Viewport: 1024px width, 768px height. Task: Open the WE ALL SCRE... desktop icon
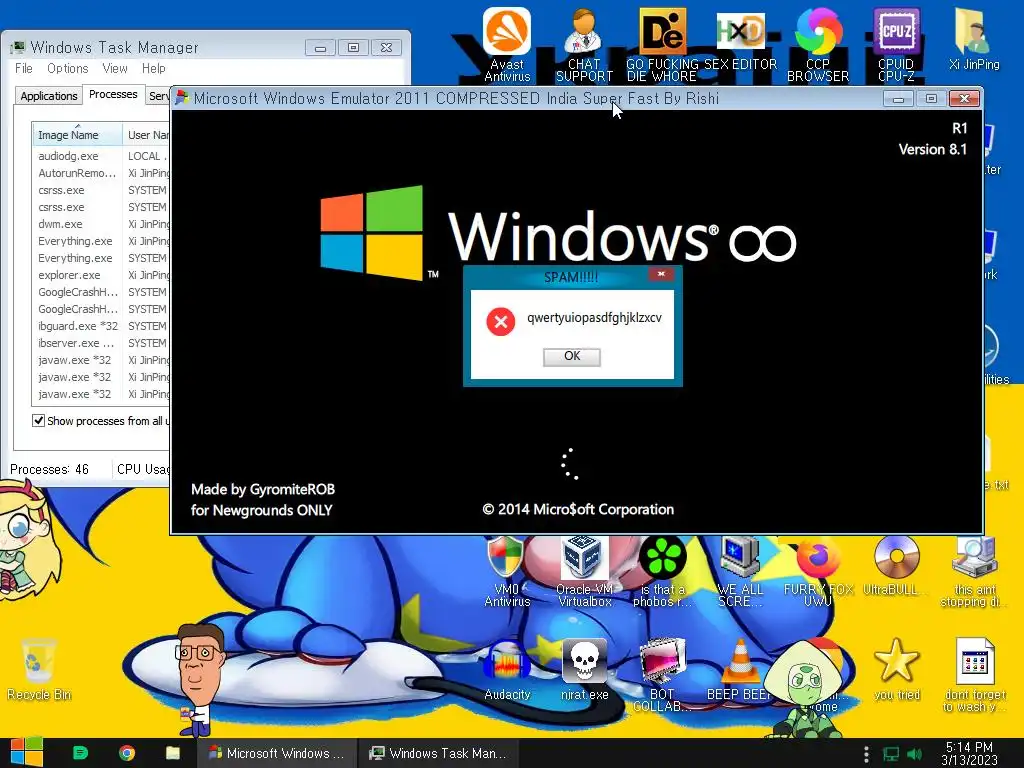point(740,571)
